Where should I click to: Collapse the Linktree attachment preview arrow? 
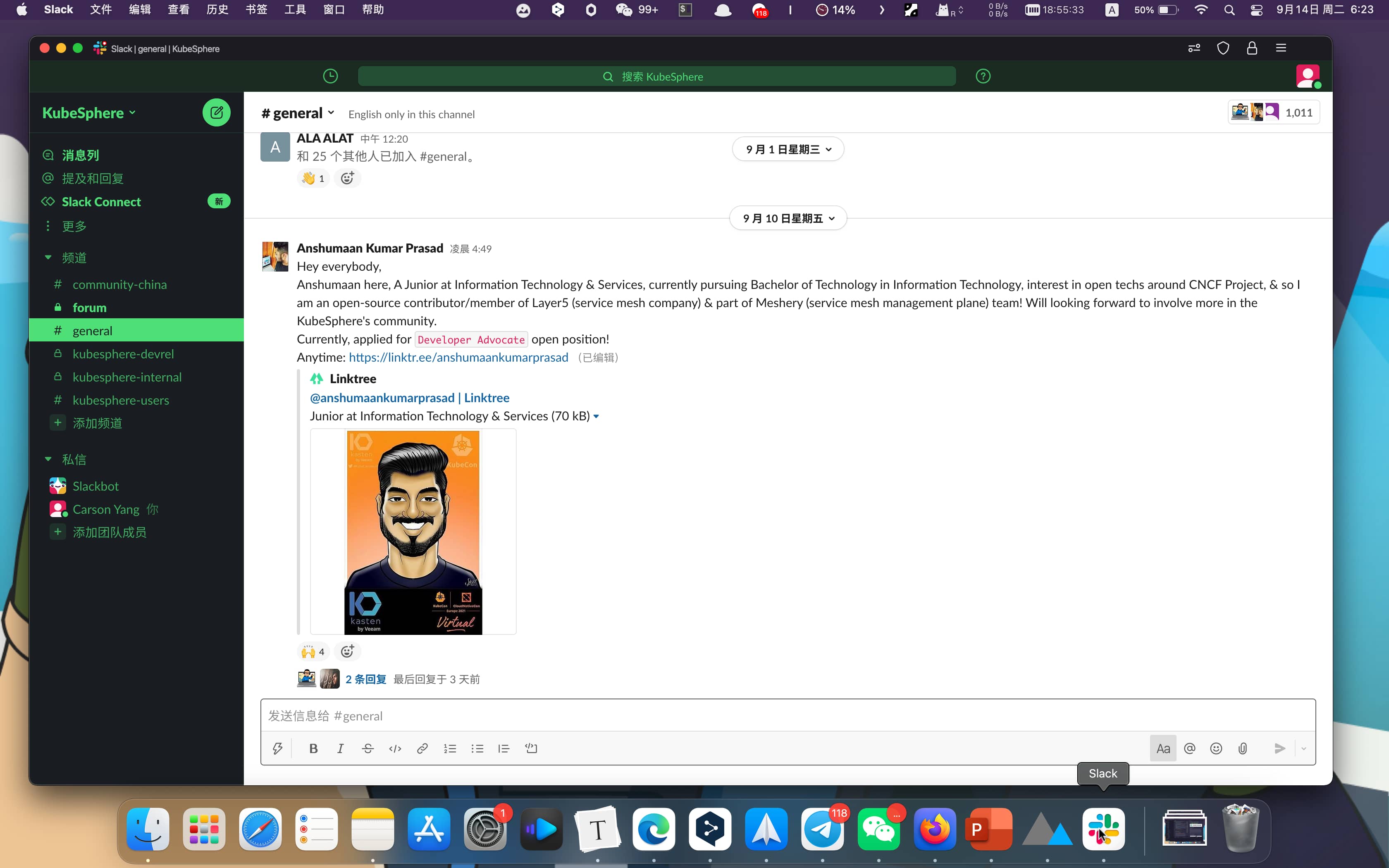[597, 416]
